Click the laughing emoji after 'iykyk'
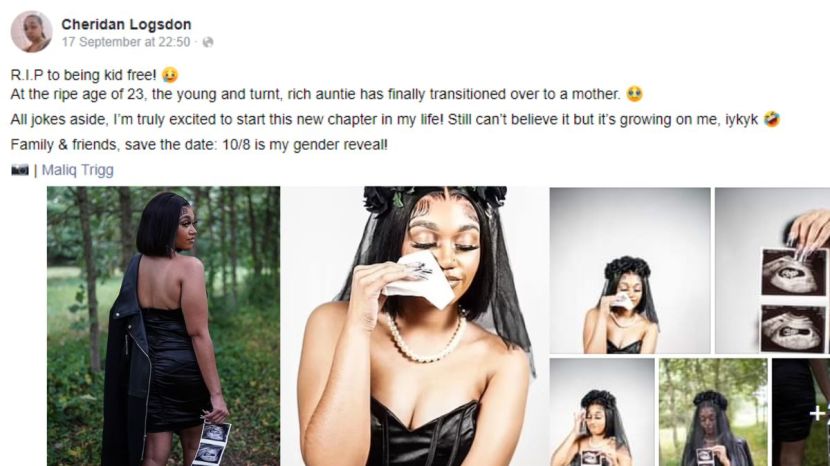Viewport: 830px width, 466px height. click(772, 119)
